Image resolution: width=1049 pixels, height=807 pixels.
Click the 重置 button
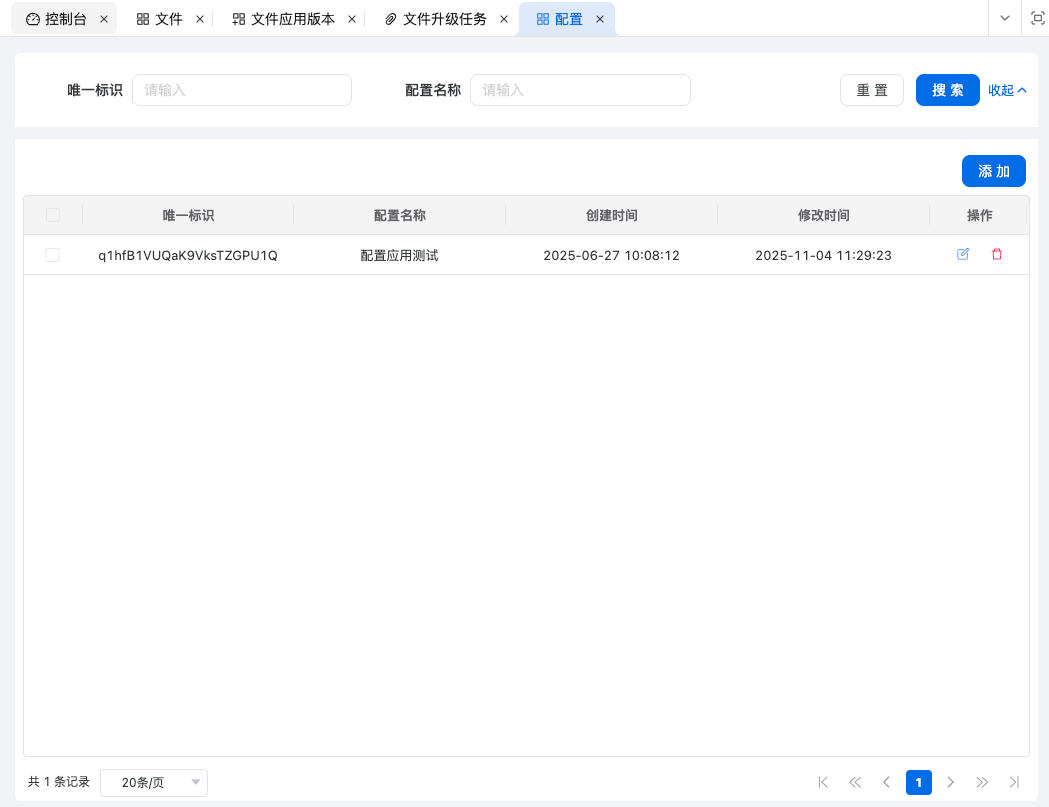[871, 90]
